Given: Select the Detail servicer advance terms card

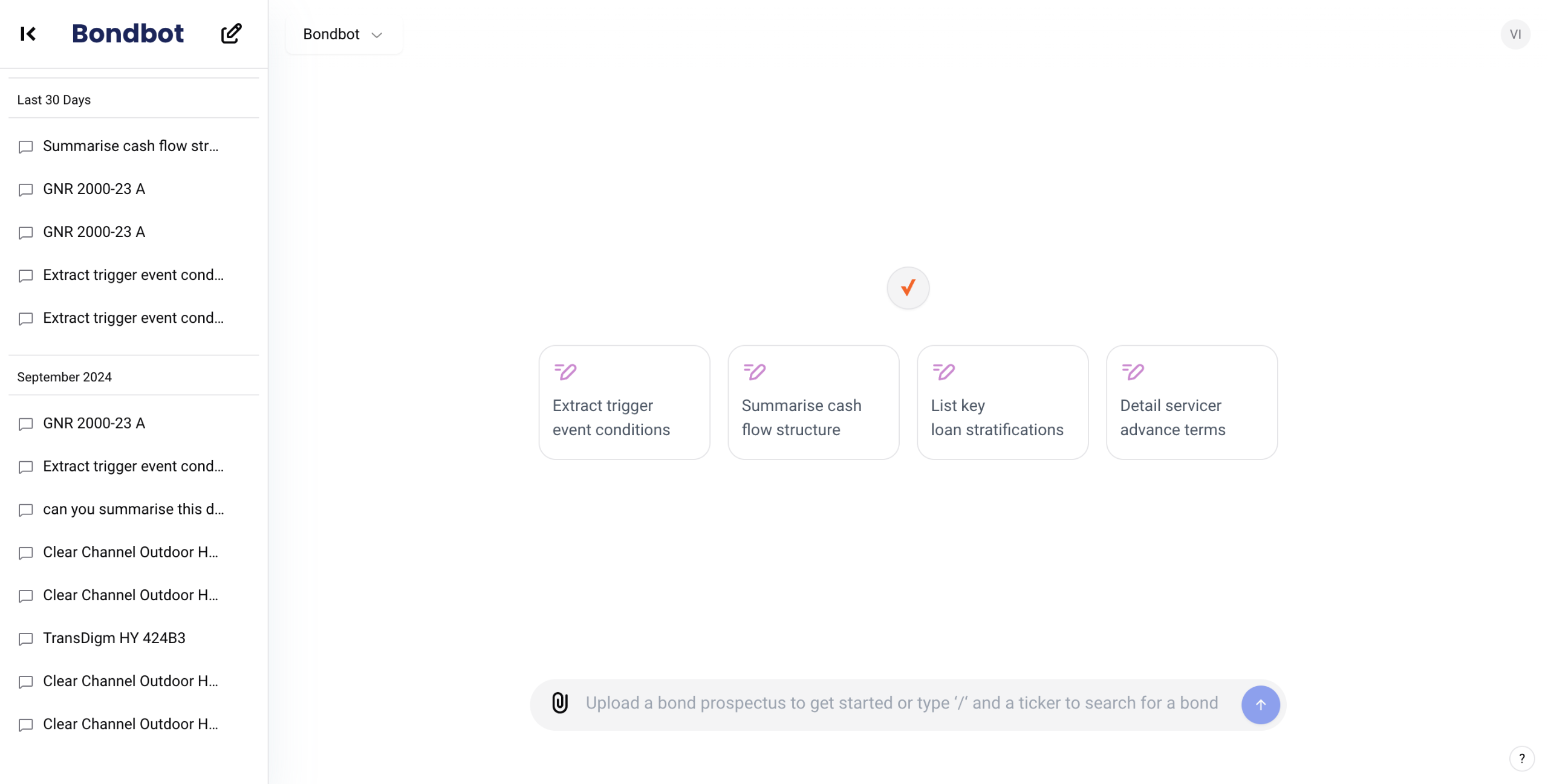Looking at the screenshot, I should [x=1191, y=403].
